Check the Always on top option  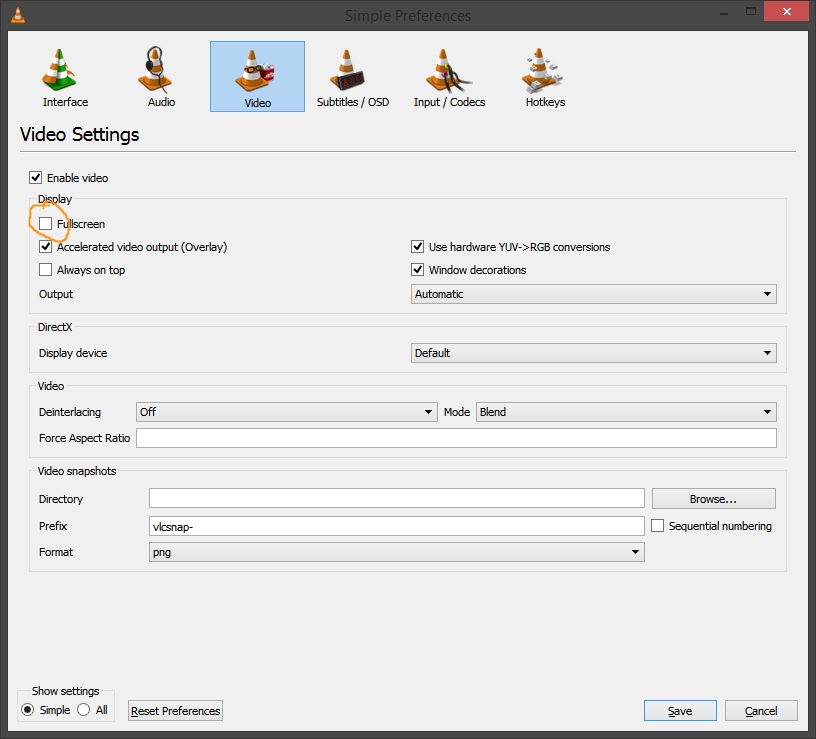[45, 269]
